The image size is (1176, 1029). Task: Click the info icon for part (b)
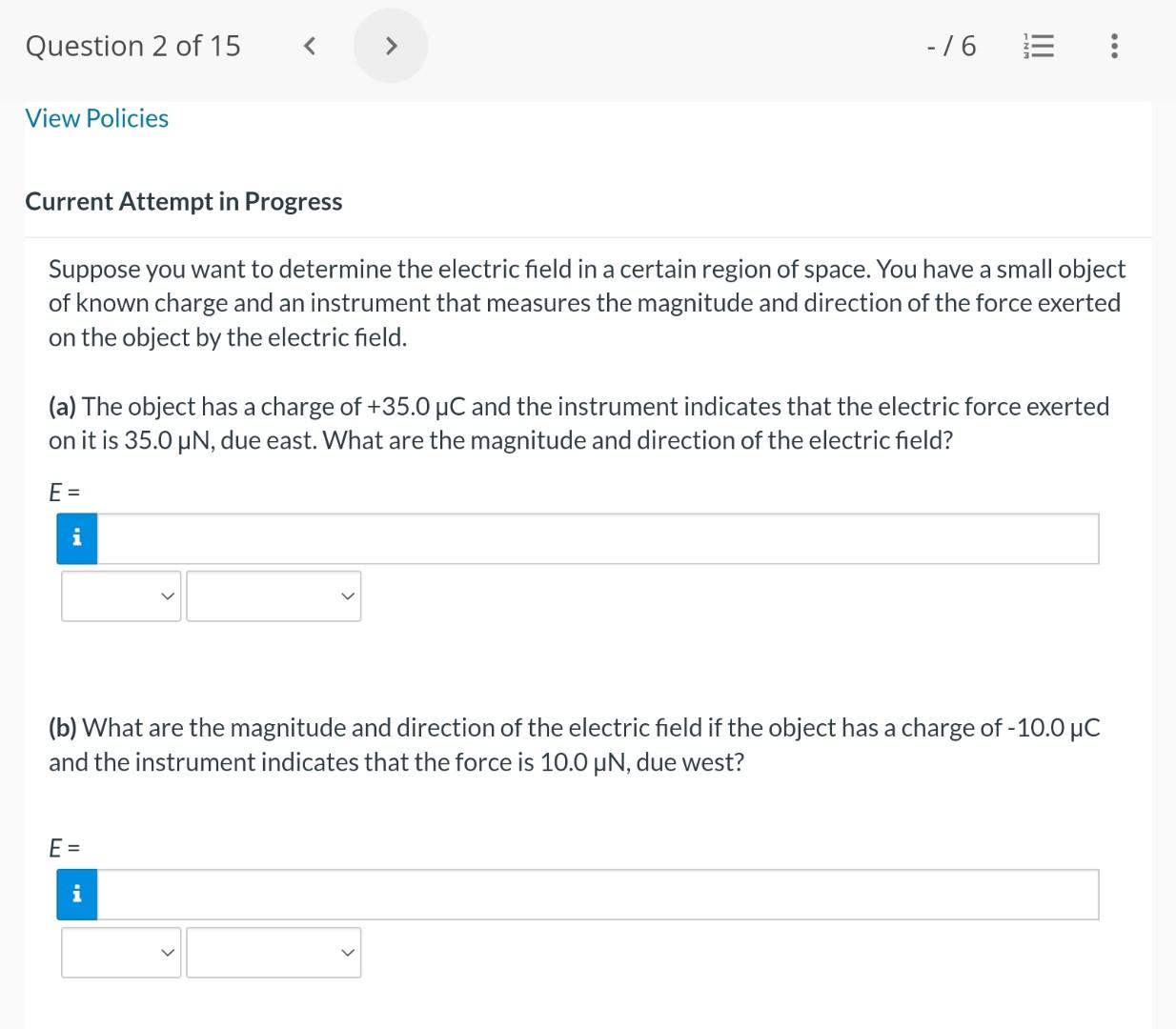point(77,895)
